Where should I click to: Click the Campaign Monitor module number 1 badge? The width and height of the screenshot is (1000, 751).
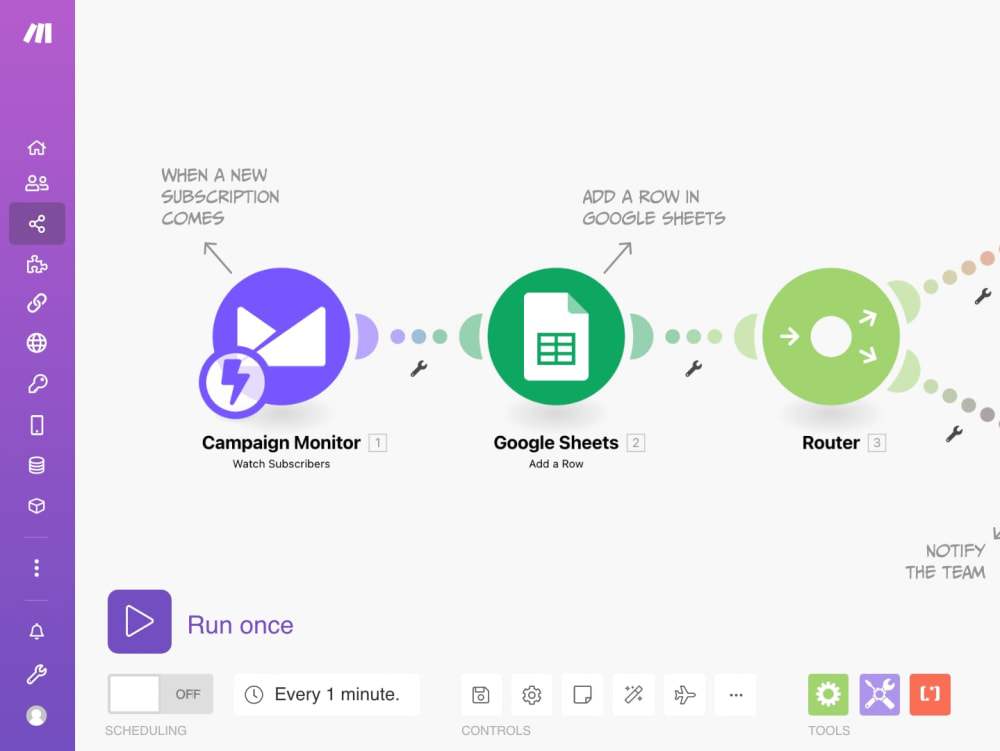(x=378, y=442)
